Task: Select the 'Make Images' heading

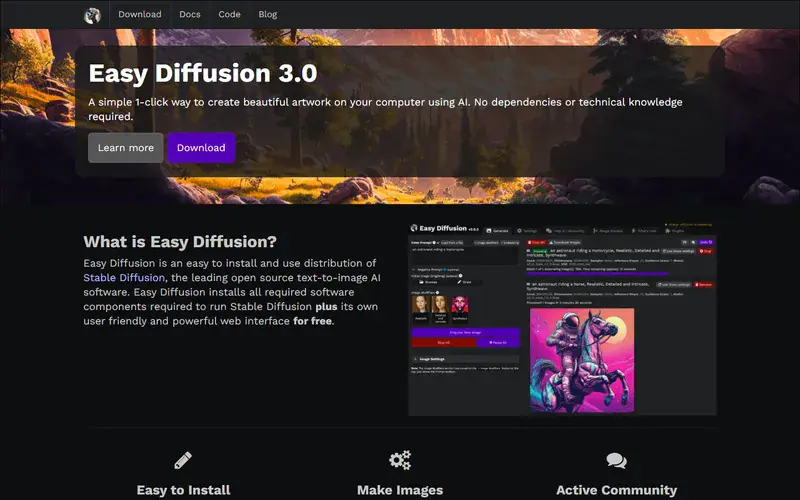Action: [400, 490]
